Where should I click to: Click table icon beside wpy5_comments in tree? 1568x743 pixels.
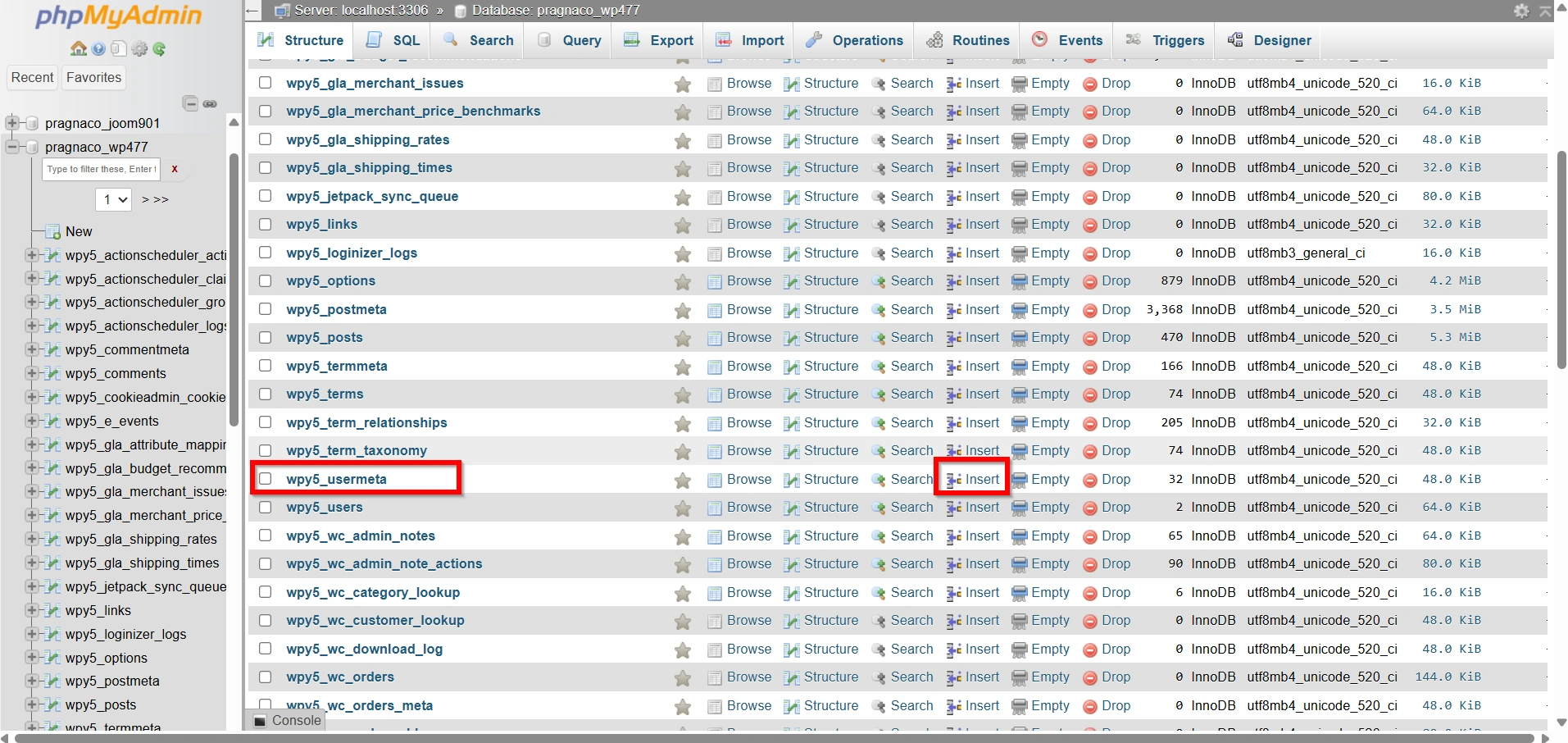pyautogui.click(x=53, y=374)
